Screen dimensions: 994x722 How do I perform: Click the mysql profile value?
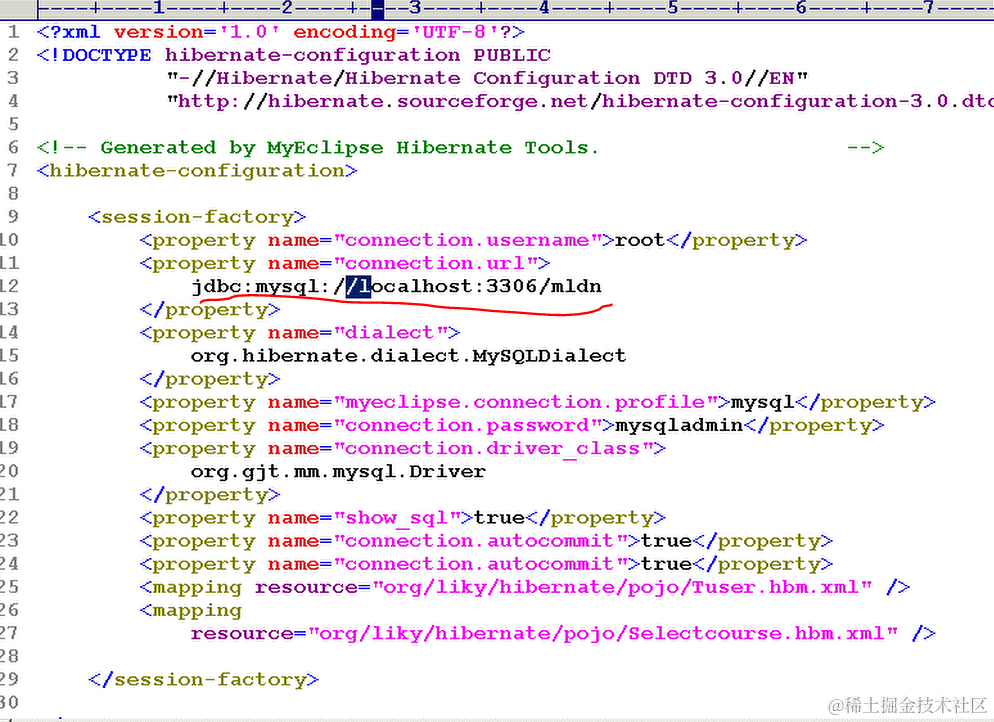point(763,403)
